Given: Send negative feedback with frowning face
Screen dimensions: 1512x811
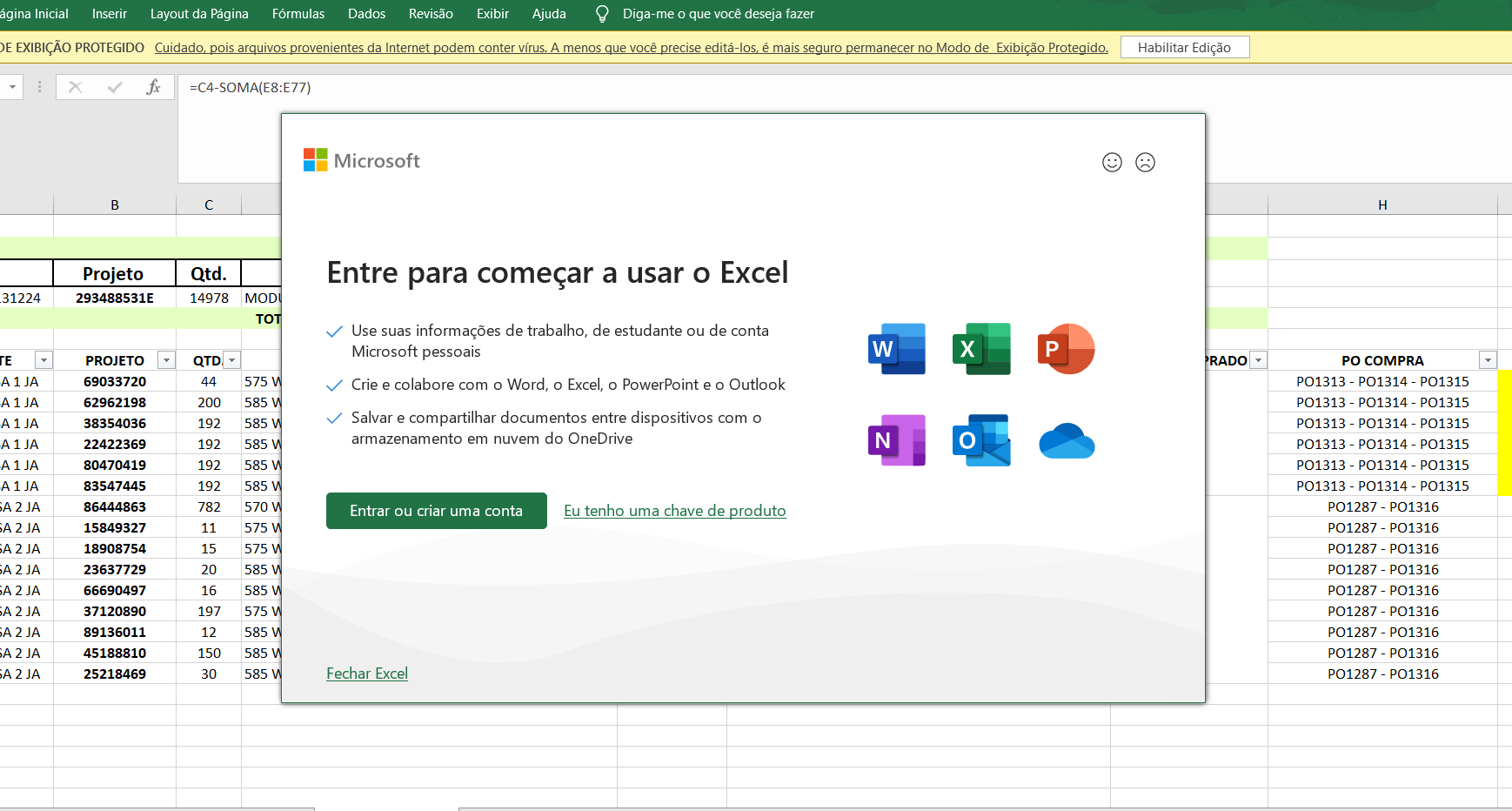Looking at the screenshot, I should tap(1145, 163).
